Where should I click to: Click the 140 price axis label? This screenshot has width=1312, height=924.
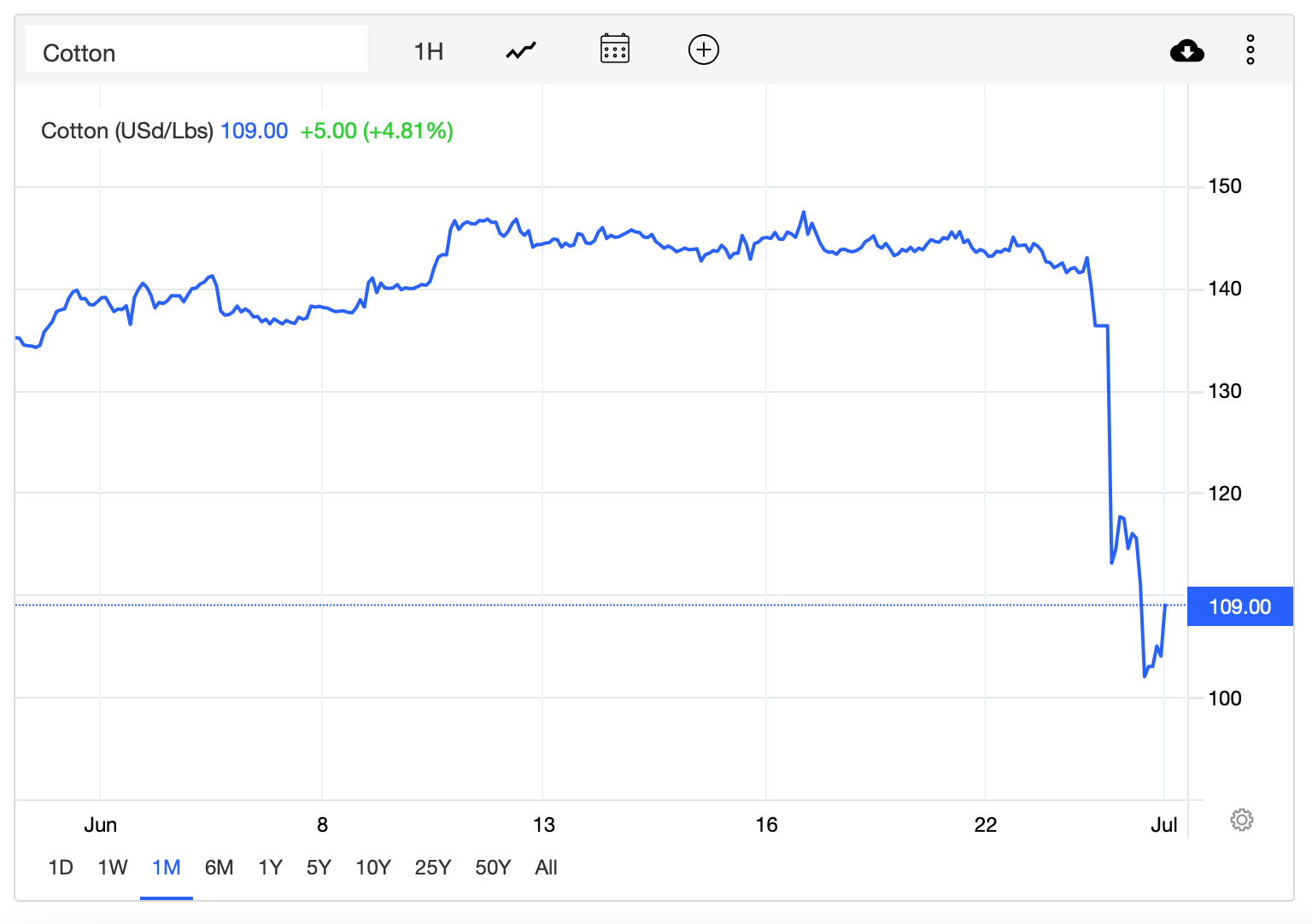tap(1225, 289)
